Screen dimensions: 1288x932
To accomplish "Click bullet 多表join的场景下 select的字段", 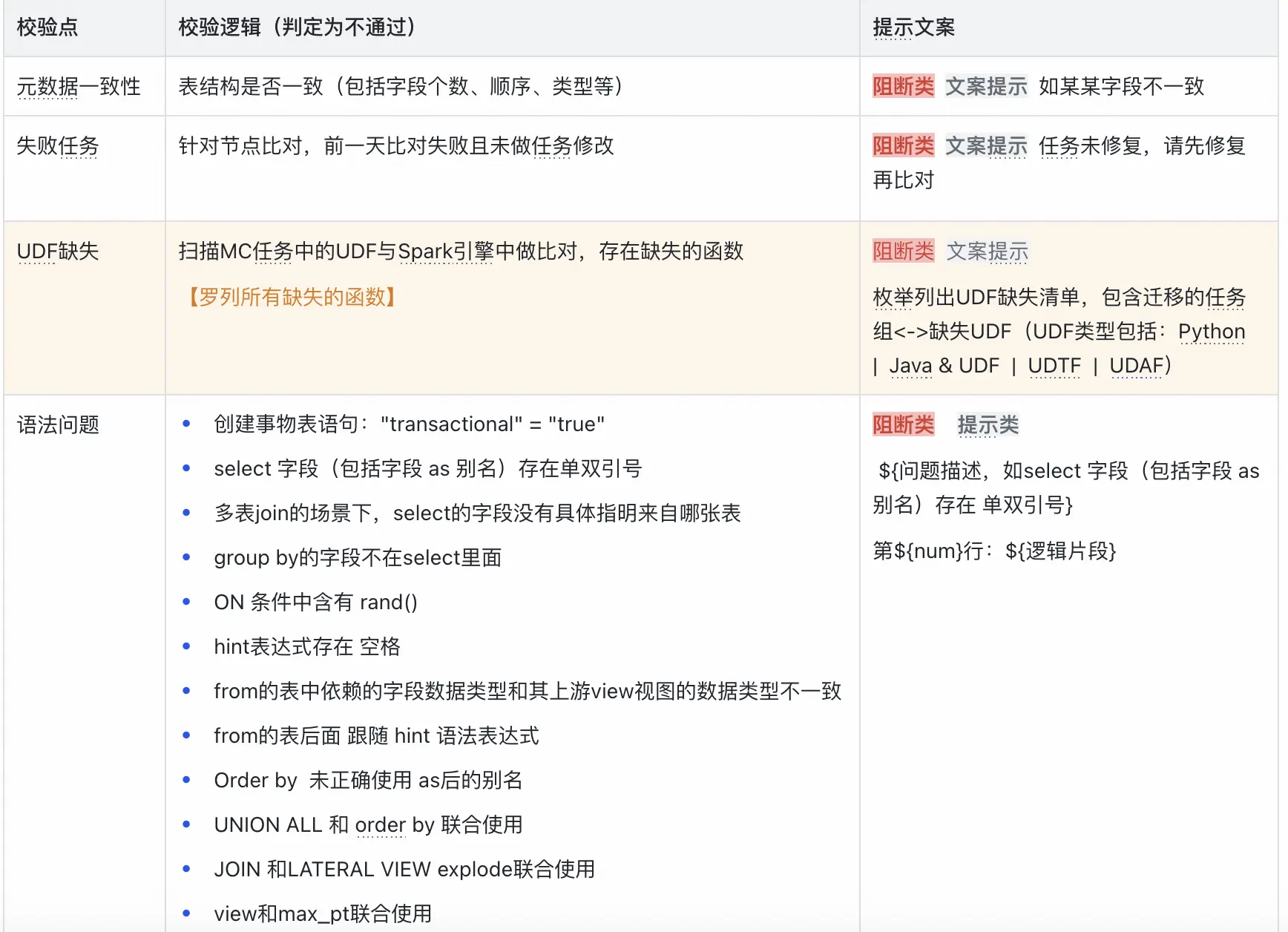I will (x=477, y=513).
